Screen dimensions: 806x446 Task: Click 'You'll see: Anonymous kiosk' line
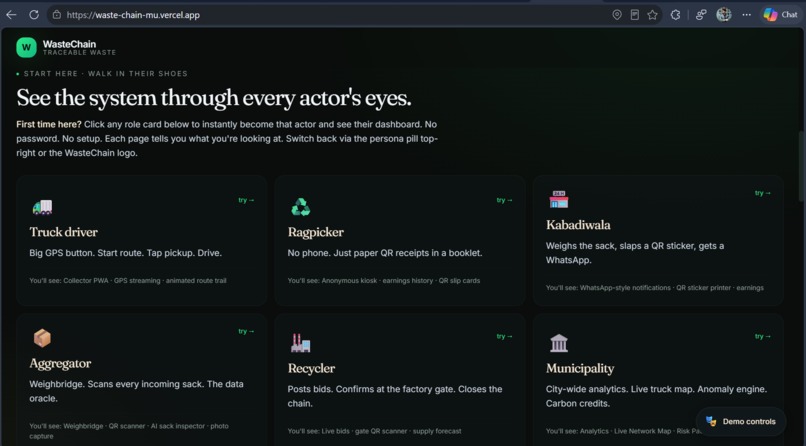[384, 281]
